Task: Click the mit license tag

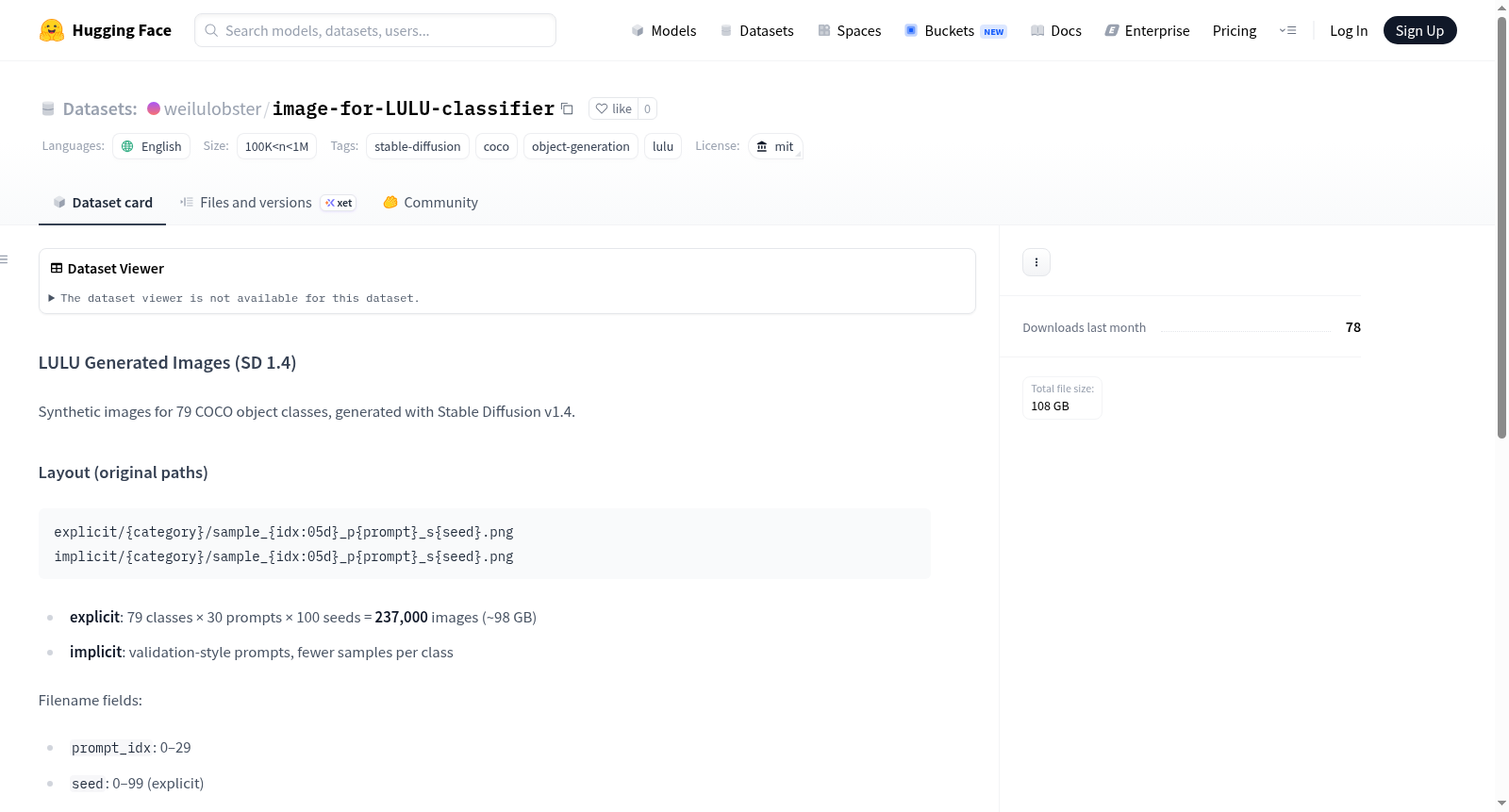Action: (x=775, y=146)
